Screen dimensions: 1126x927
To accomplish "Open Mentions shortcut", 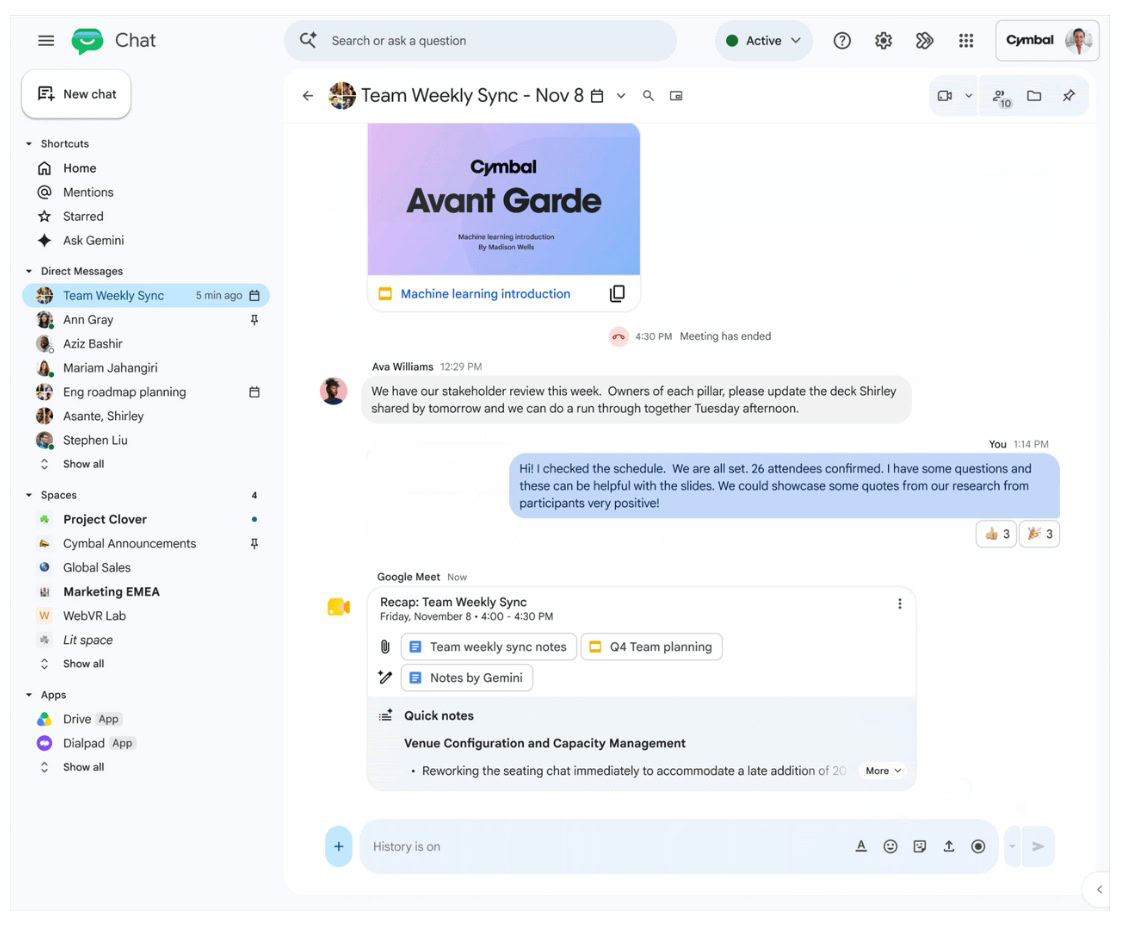I will (x=88, y=192).
